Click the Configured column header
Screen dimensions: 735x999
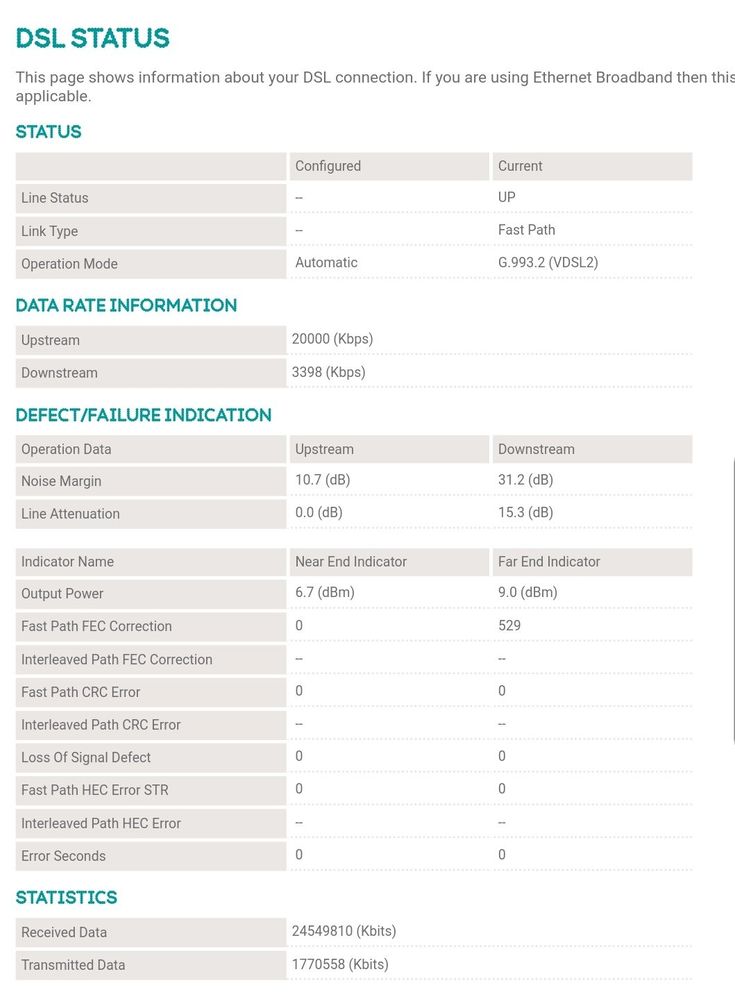389,166
